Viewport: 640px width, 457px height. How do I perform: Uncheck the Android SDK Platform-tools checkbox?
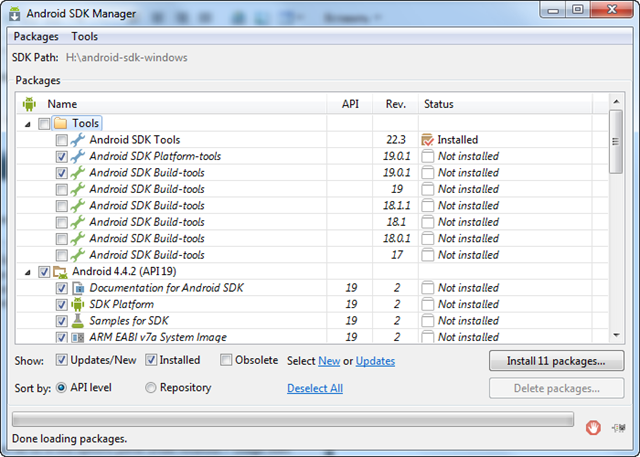point(61,156)
